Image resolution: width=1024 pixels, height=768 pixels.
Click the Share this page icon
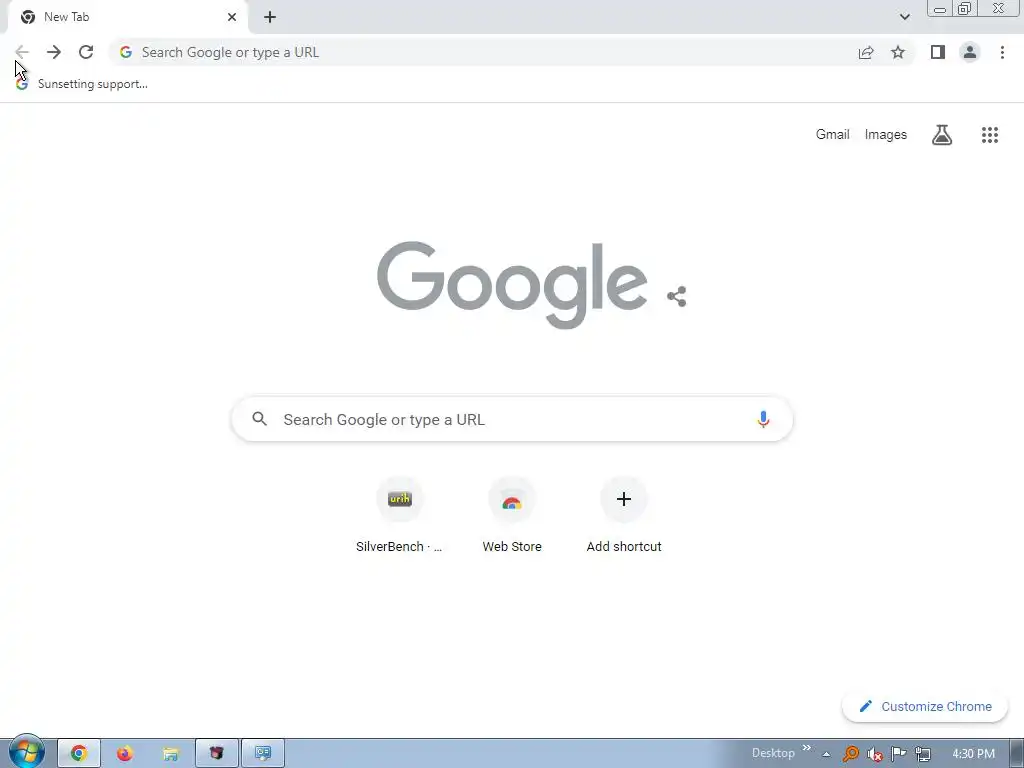[866, 52]
